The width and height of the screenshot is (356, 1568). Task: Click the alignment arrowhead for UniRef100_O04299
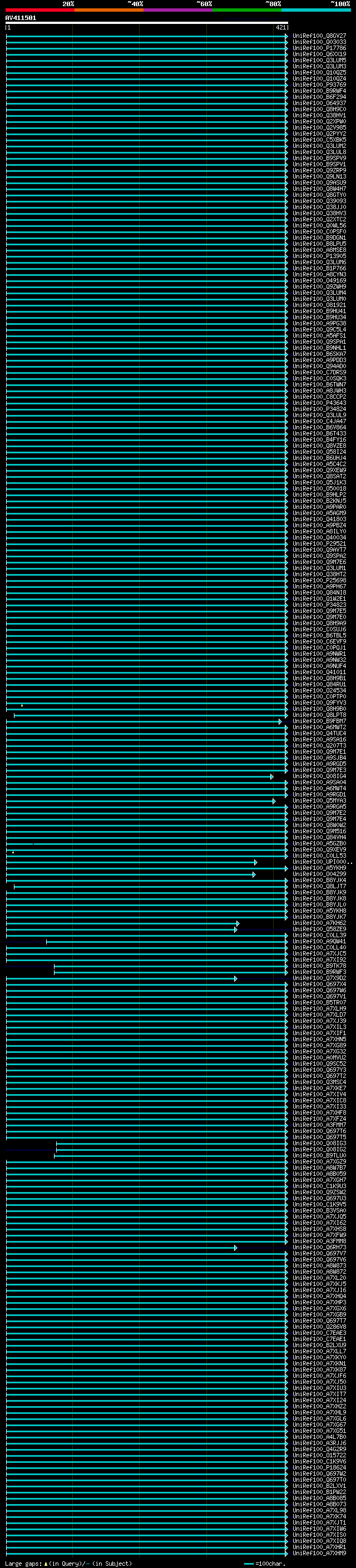coord(254,875)
